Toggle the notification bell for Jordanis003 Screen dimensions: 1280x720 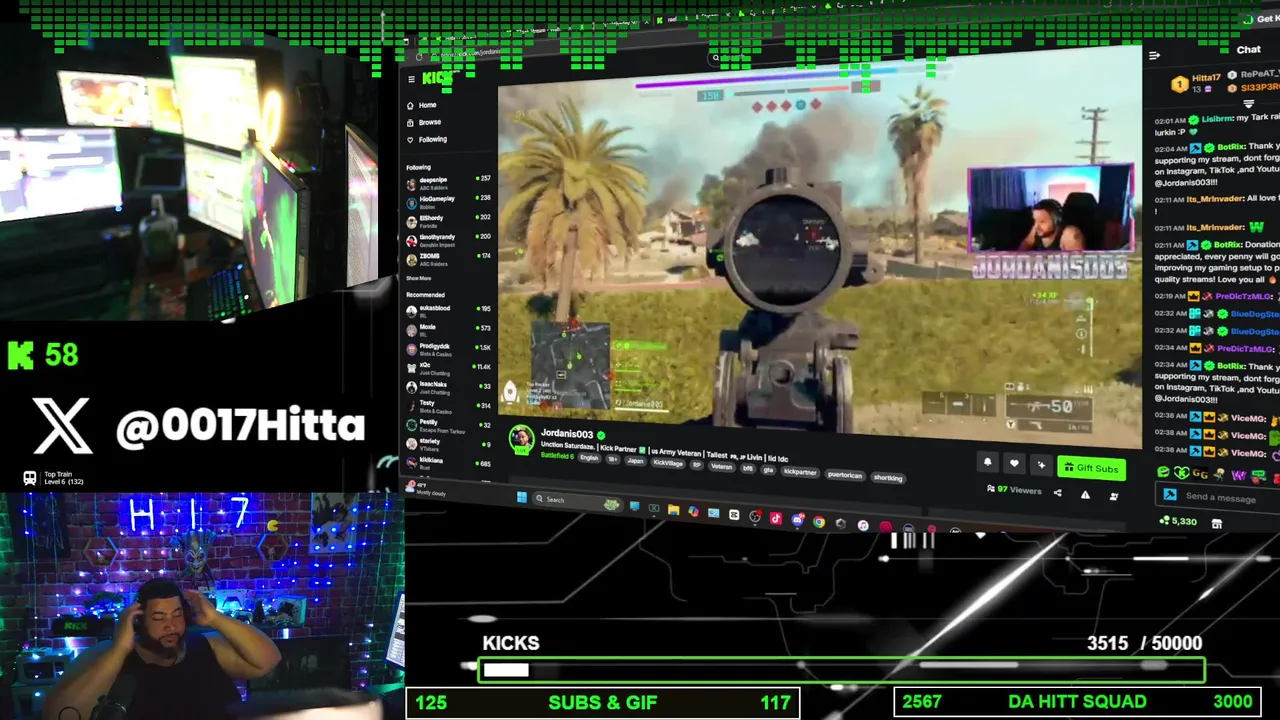[x=987, y=462]
